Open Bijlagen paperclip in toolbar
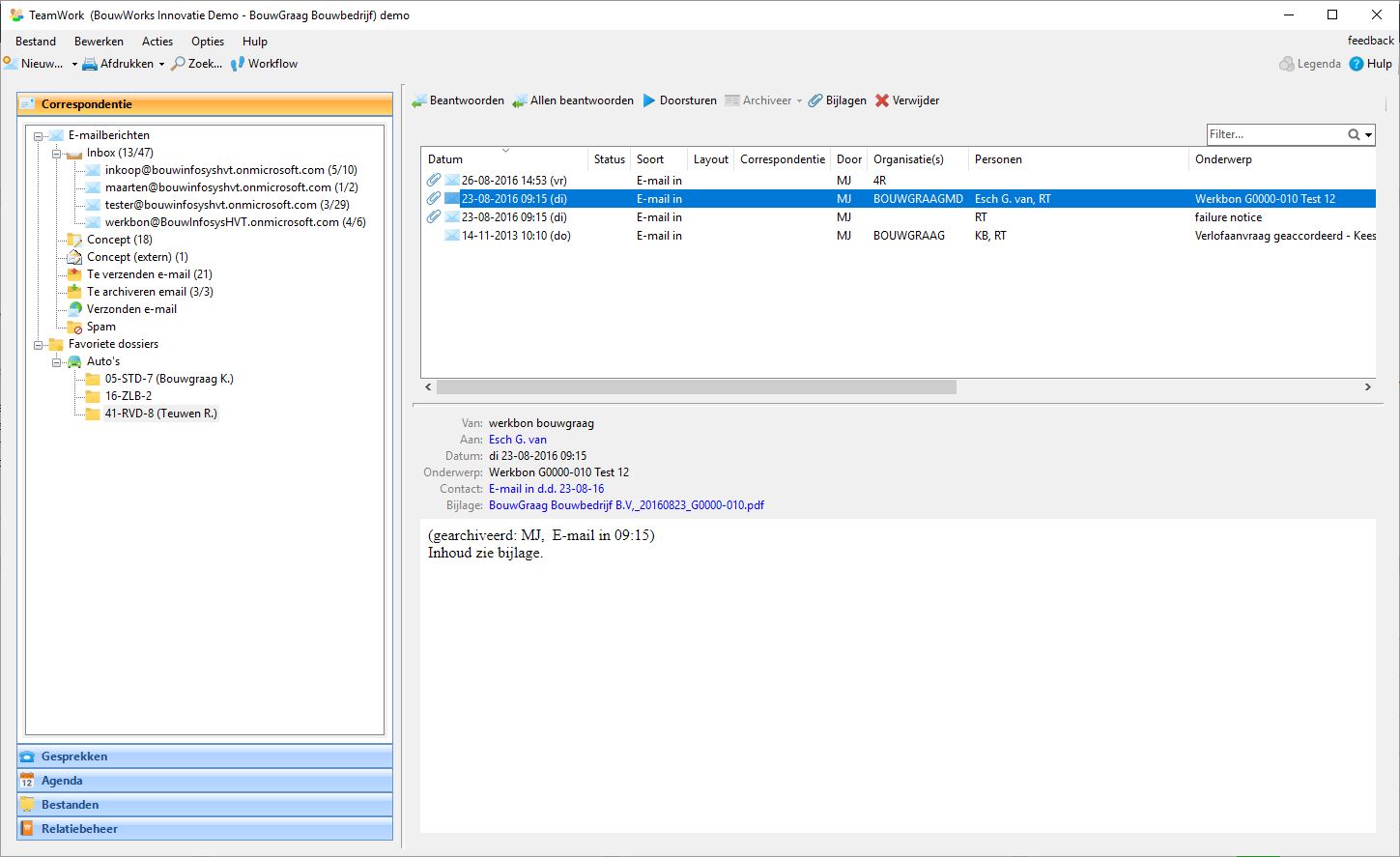This screenshot has height=857, width=1400. point(815,100)
